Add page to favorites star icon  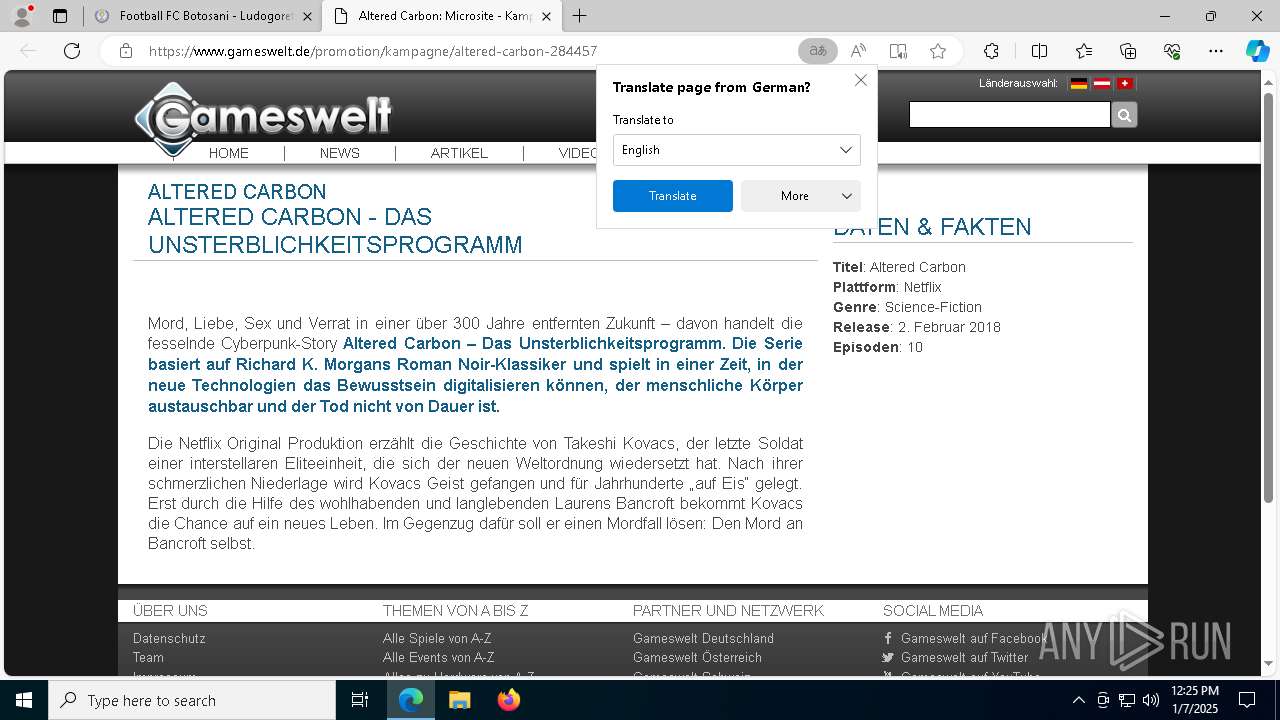(938, 51)
